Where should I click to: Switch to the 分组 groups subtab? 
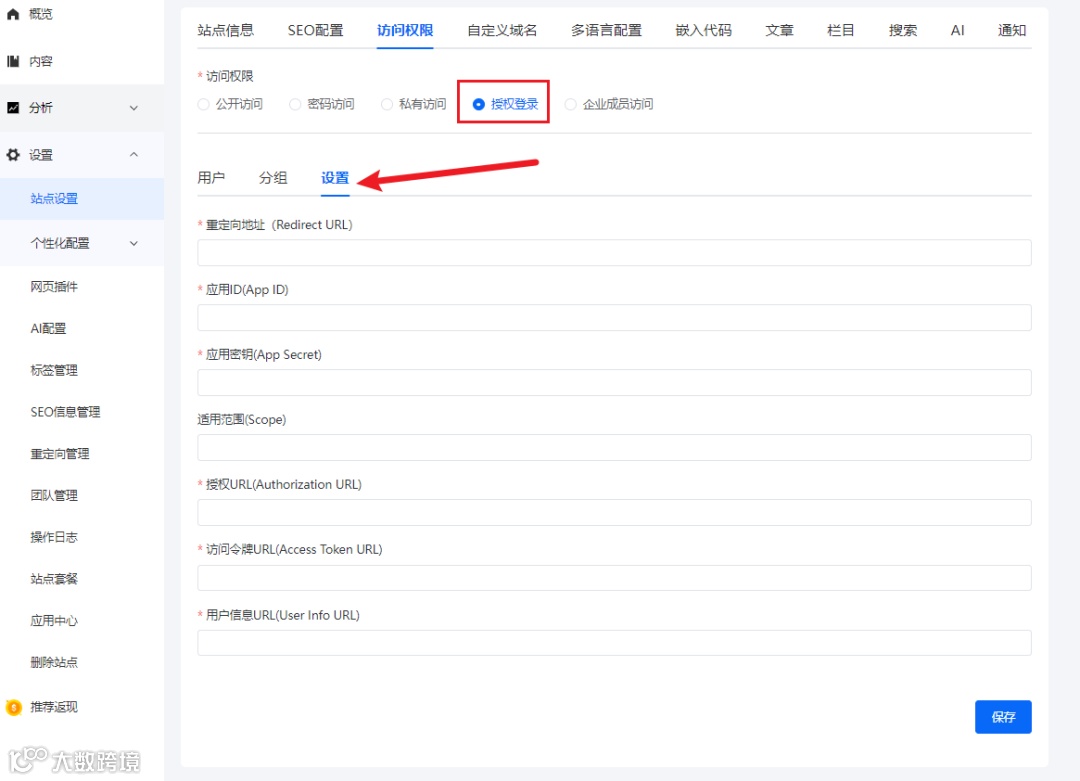[272, 177]
